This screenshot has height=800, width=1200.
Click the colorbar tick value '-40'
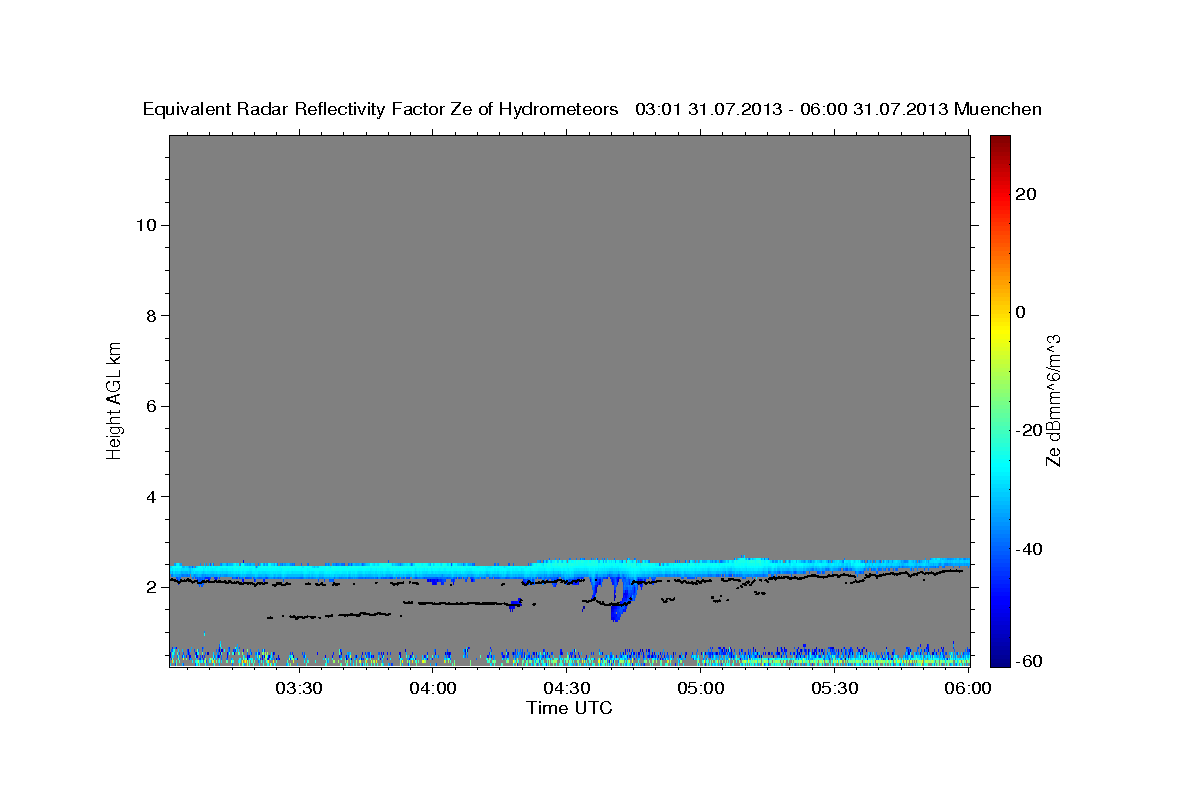pos(1028,549)
